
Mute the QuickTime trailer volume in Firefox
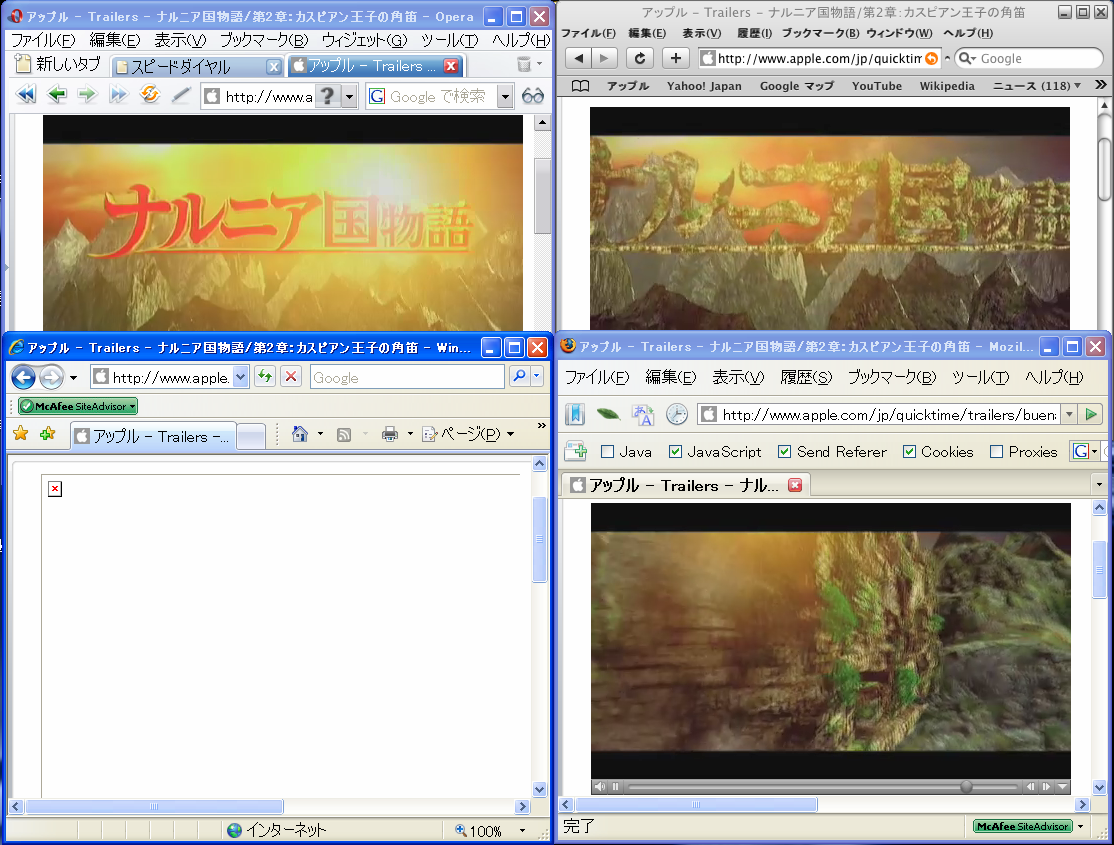pos(600,787)
